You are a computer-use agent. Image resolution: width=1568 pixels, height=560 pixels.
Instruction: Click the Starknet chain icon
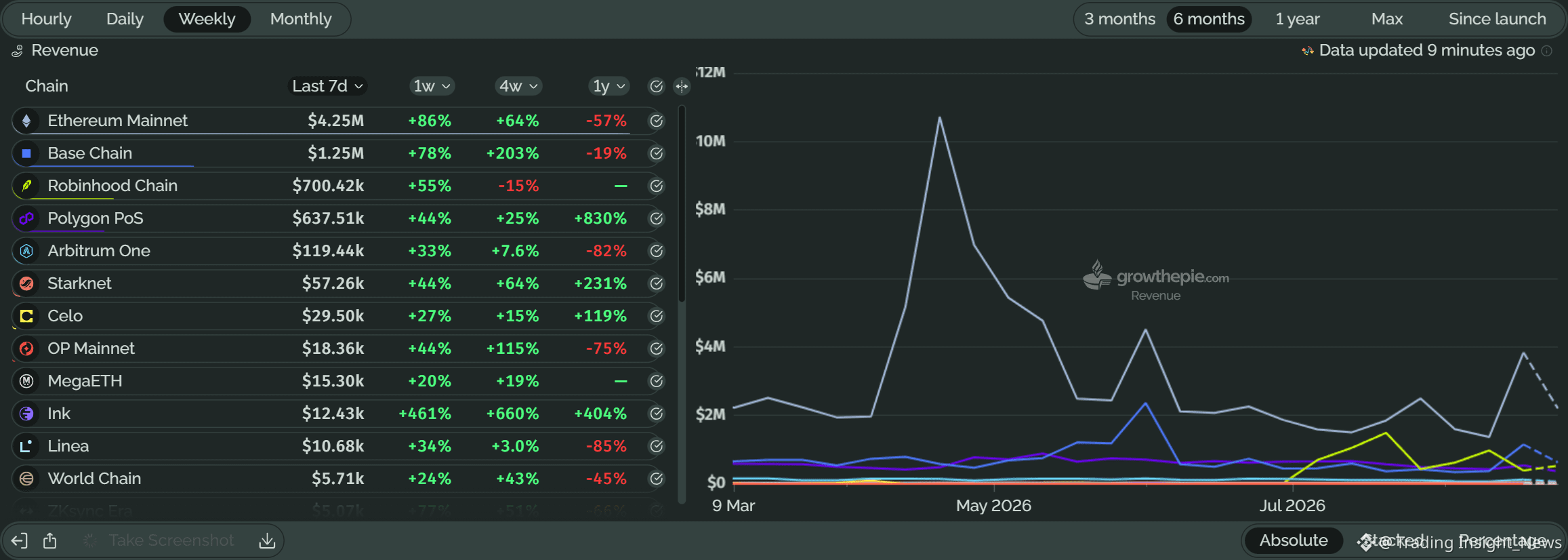26,283
